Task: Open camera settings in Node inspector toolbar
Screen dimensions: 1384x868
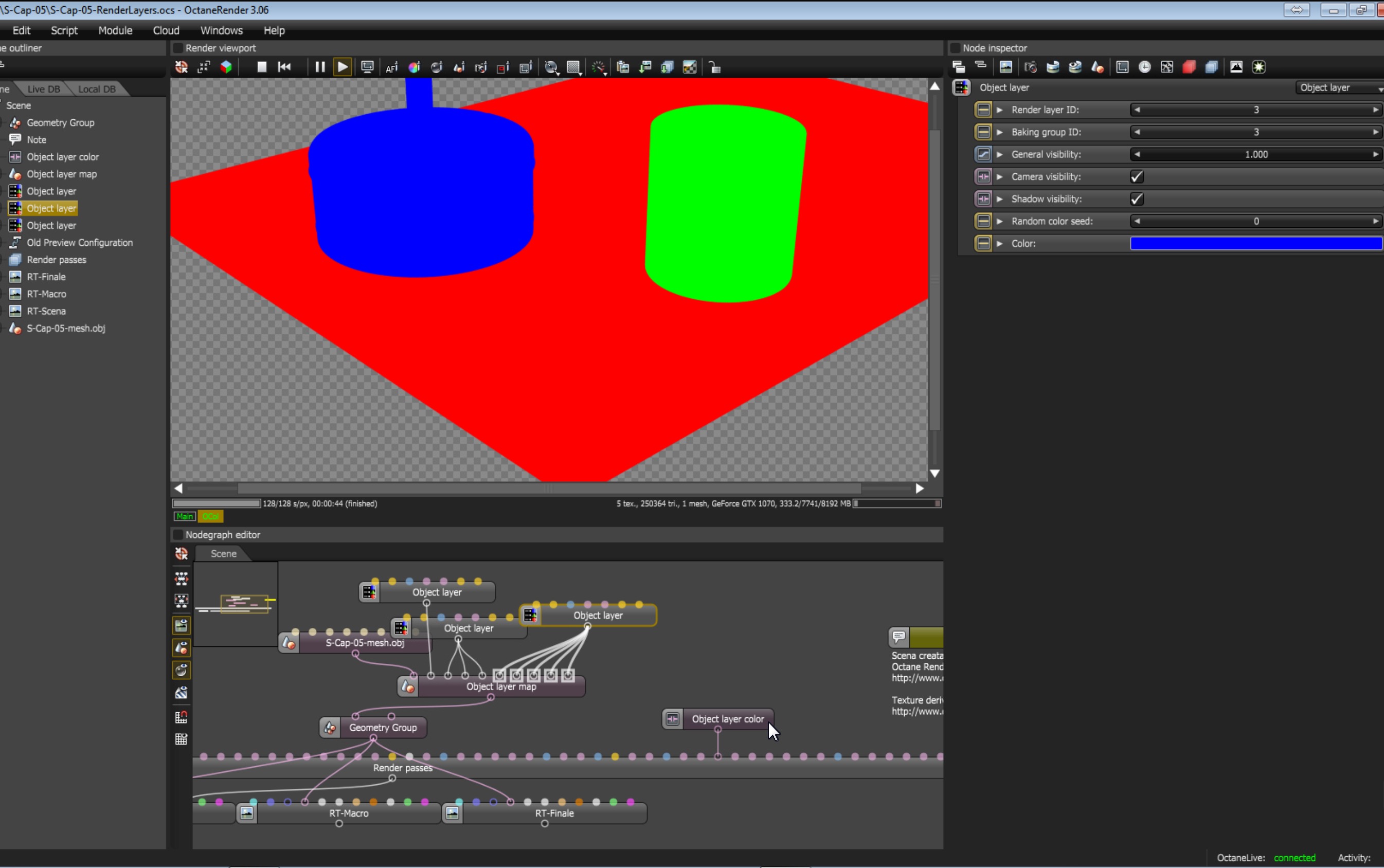Action: tap(1030, 67)
